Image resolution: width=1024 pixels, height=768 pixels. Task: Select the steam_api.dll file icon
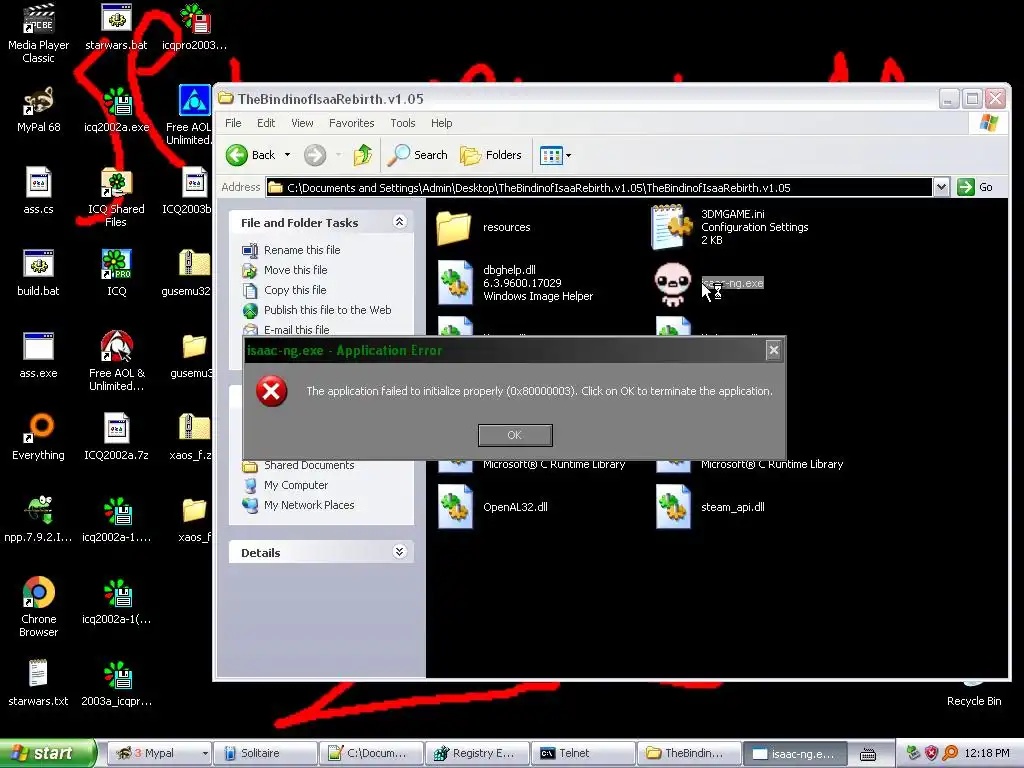click(673, 507)
